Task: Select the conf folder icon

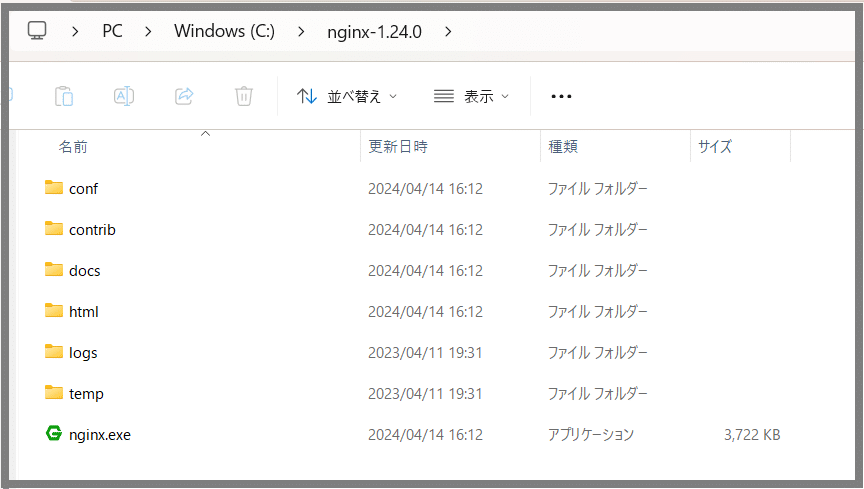Action: click(x=53, y=187)
